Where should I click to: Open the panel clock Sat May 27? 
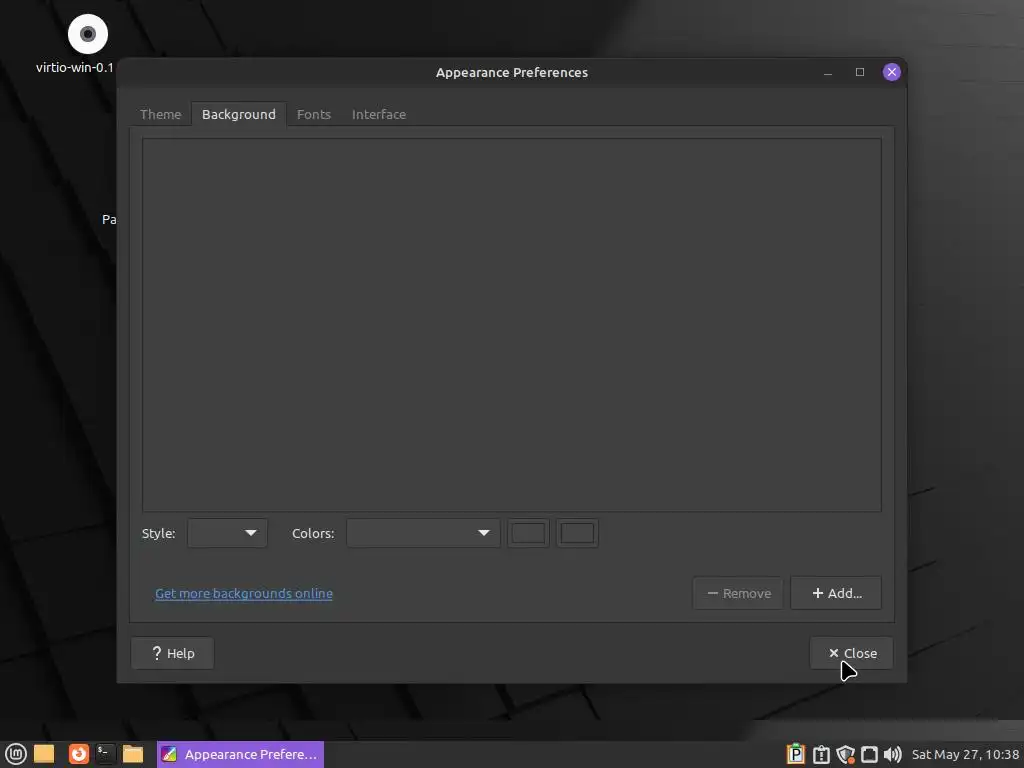[965, 754]
